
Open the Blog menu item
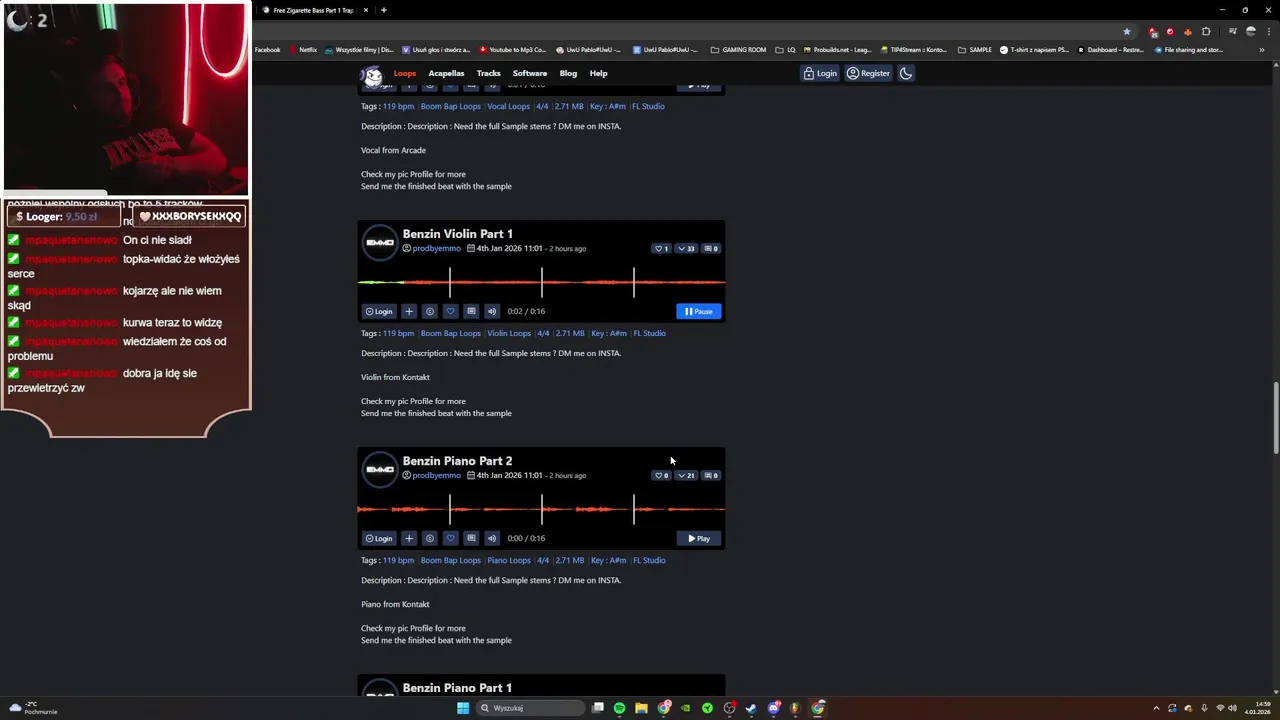(x=568, y=73)
